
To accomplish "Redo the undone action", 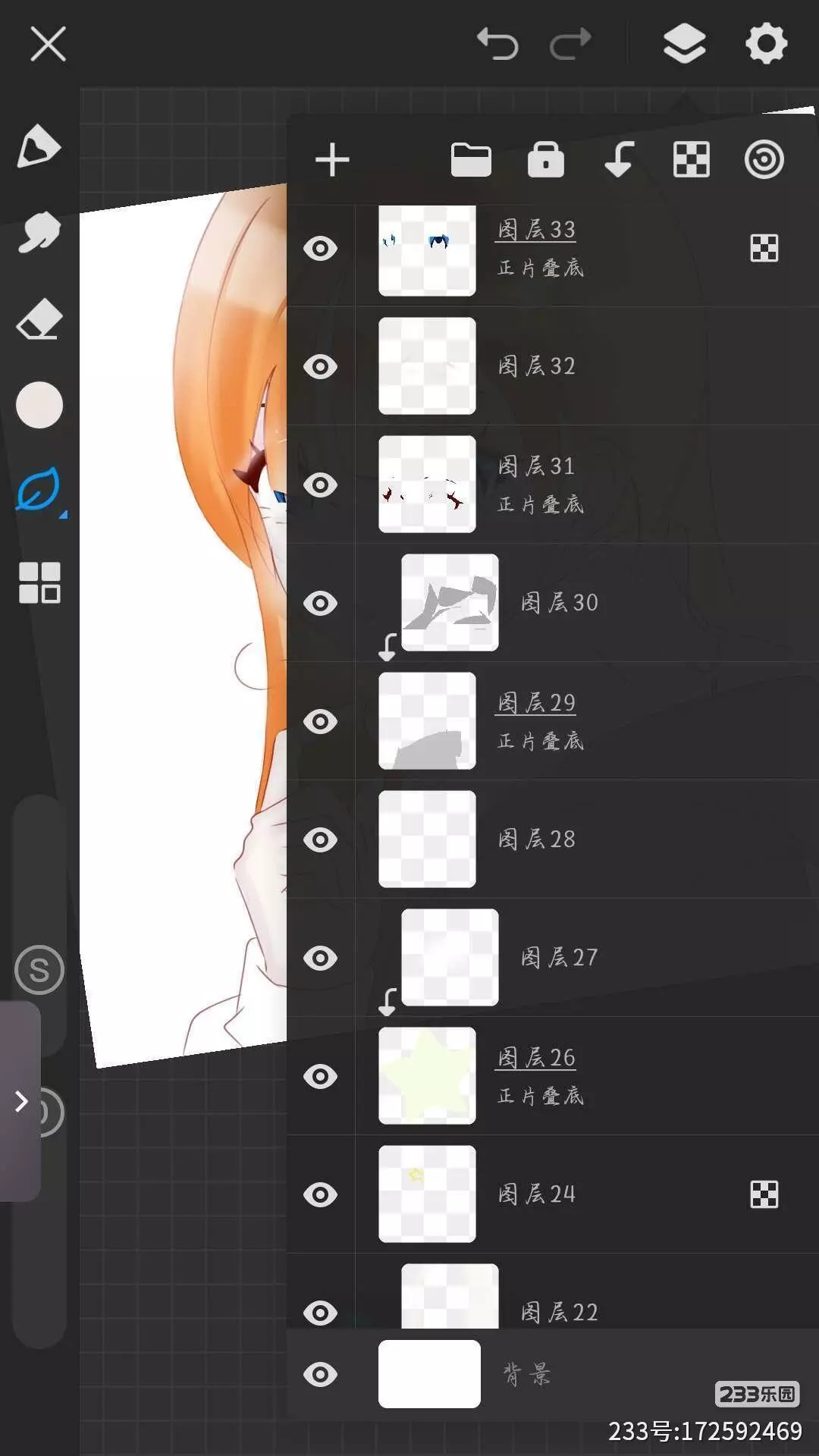I will pyautogui.click(x=570, y=43).
